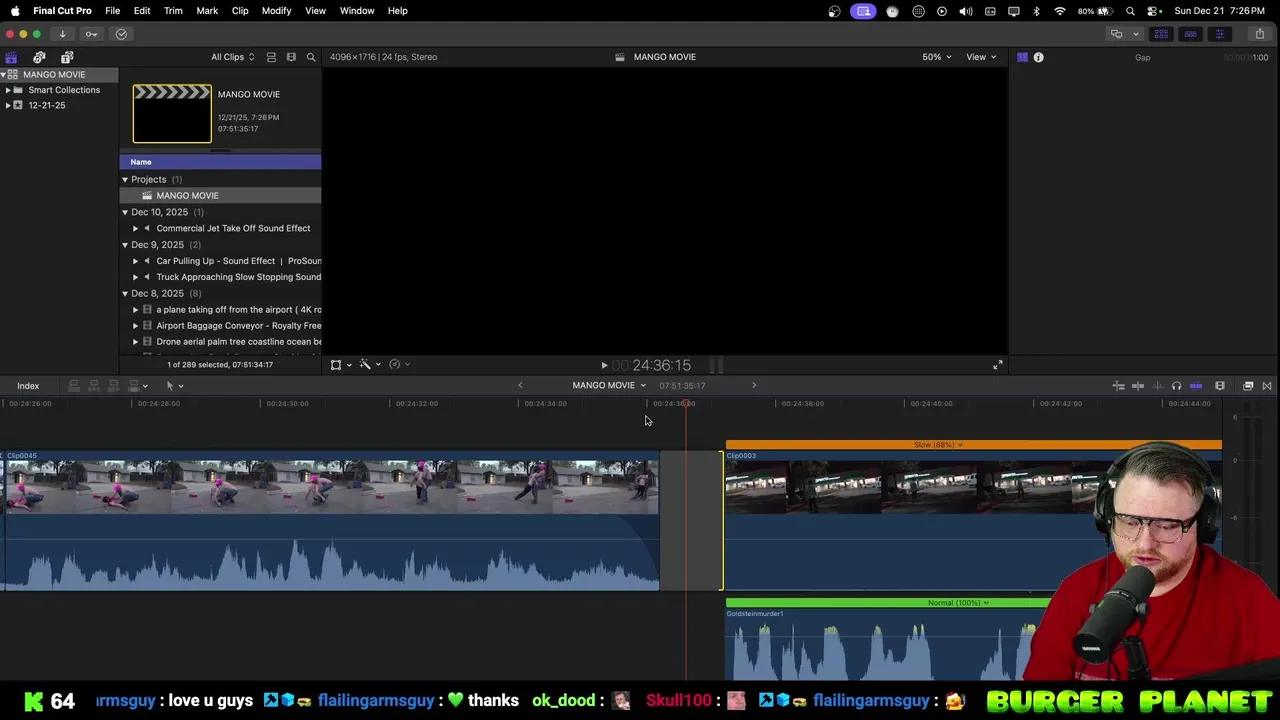Open the 50% viewer zoom dropdown

936,57
